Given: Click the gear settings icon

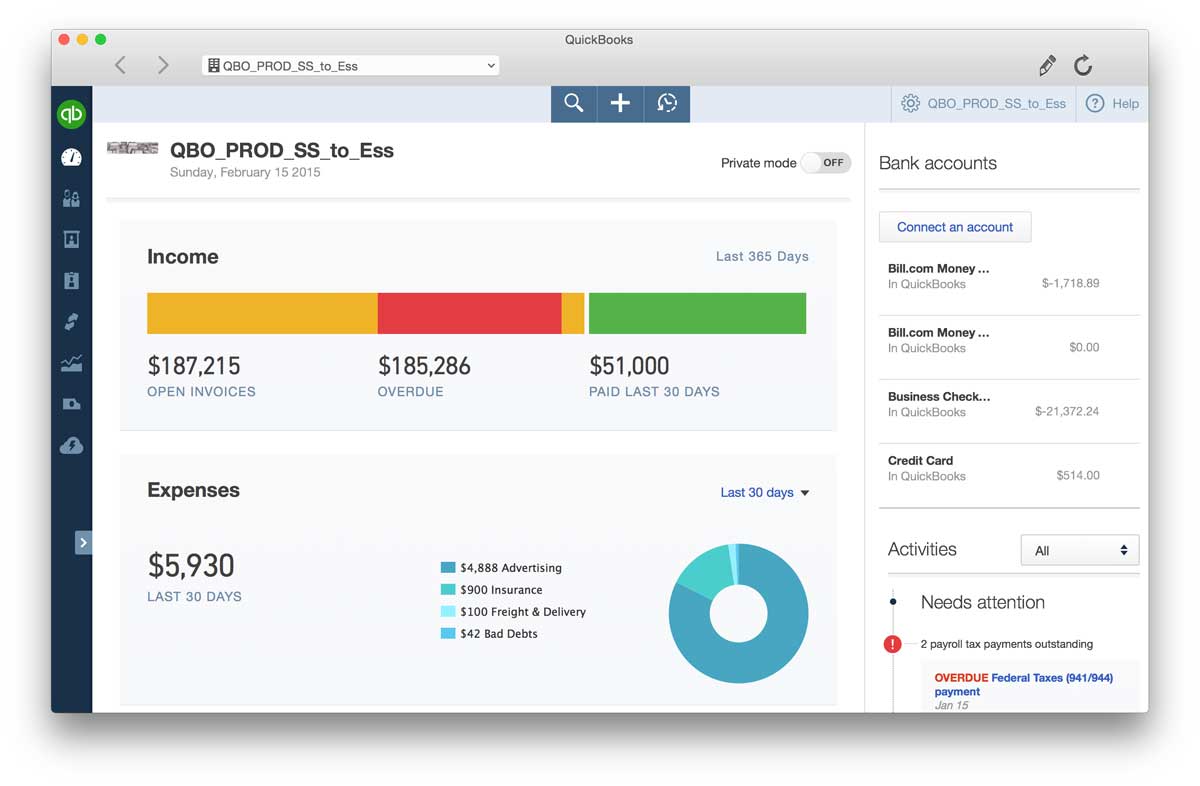Looking at the screenshot, I should (x=910, y=103).
